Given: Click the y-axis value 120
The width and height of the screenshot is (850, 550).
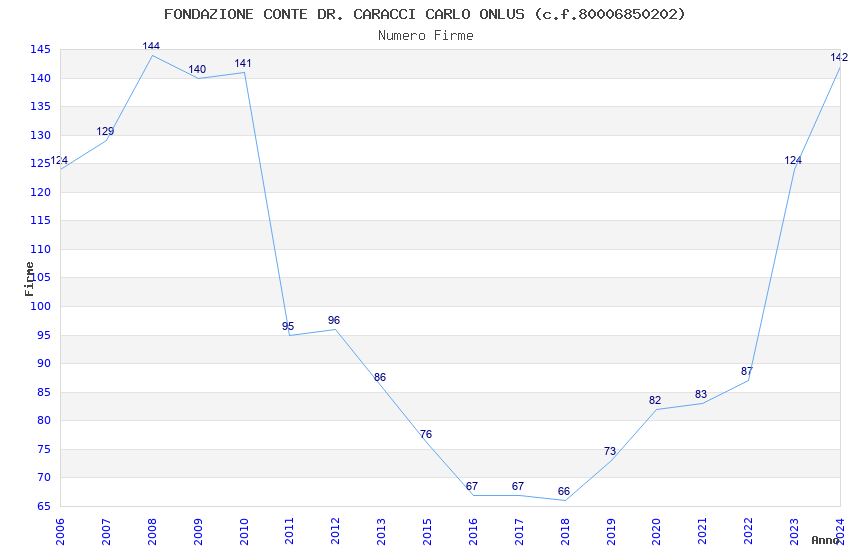Looking at the screenshot, I should 40,192.
